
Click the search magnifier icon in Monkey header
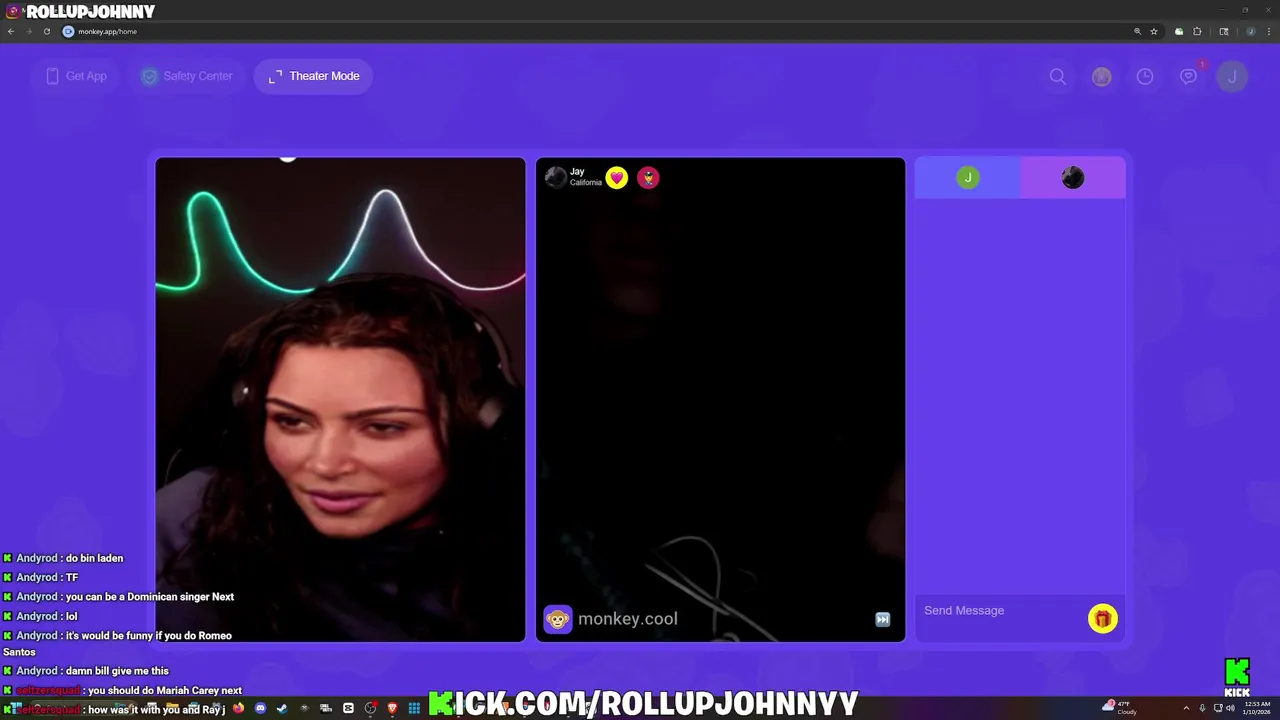(x=1057, y=76)
